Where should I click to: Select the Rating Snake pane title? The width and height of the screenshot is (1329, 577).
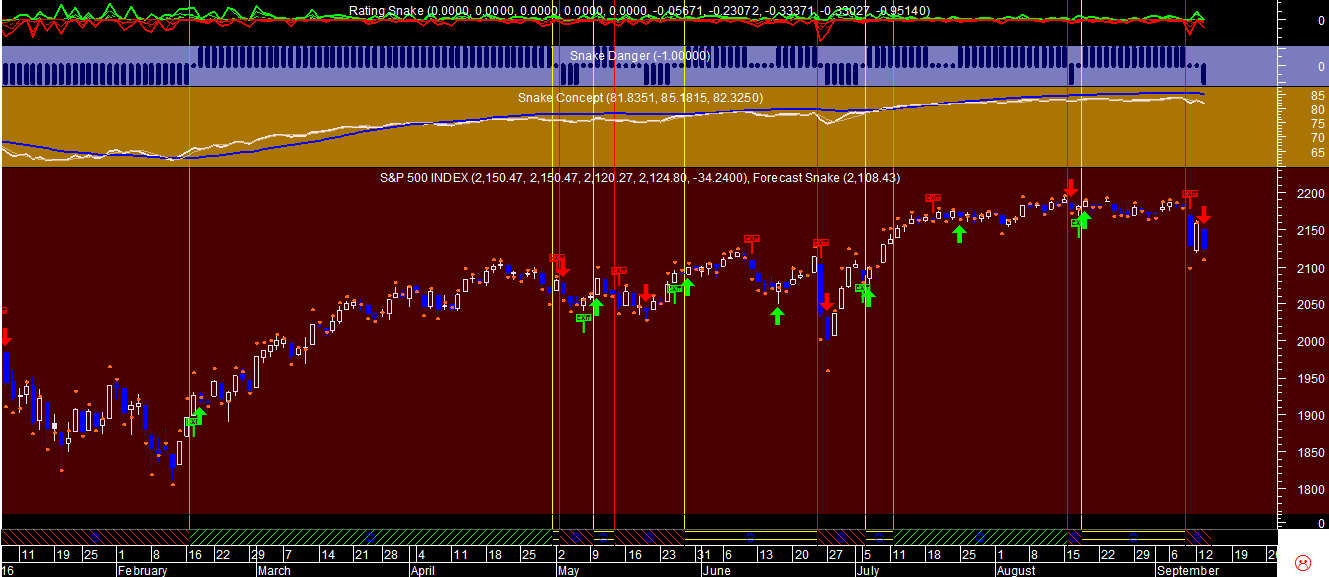[640, 10]
